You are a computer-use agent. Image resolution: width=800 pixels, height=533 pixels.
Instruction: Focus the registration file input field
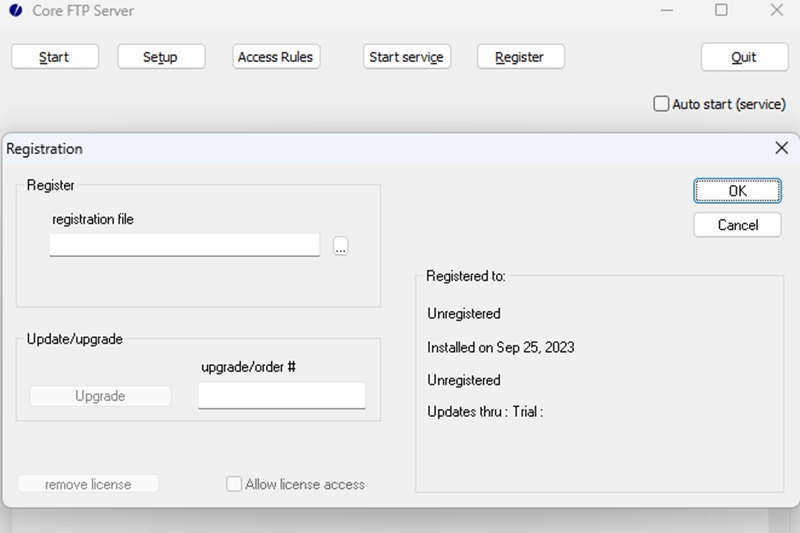coord(184,245)
